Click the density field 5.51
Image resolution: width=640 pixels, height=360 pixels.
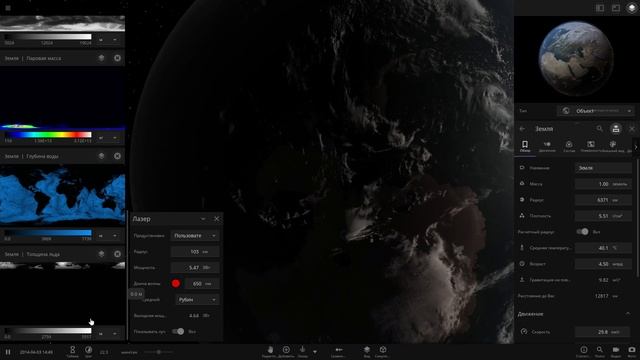(x=603, y=216)
